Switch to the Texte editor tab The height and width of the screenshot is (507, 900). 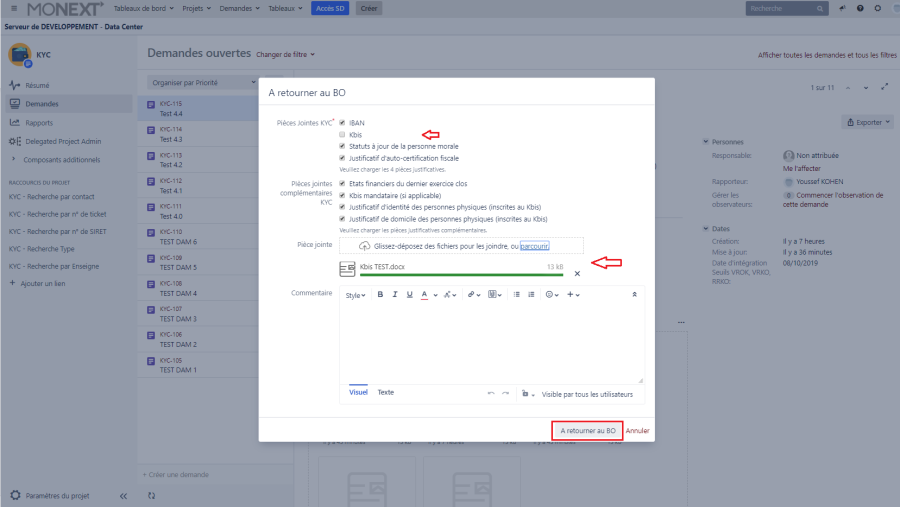pos(385,393)
